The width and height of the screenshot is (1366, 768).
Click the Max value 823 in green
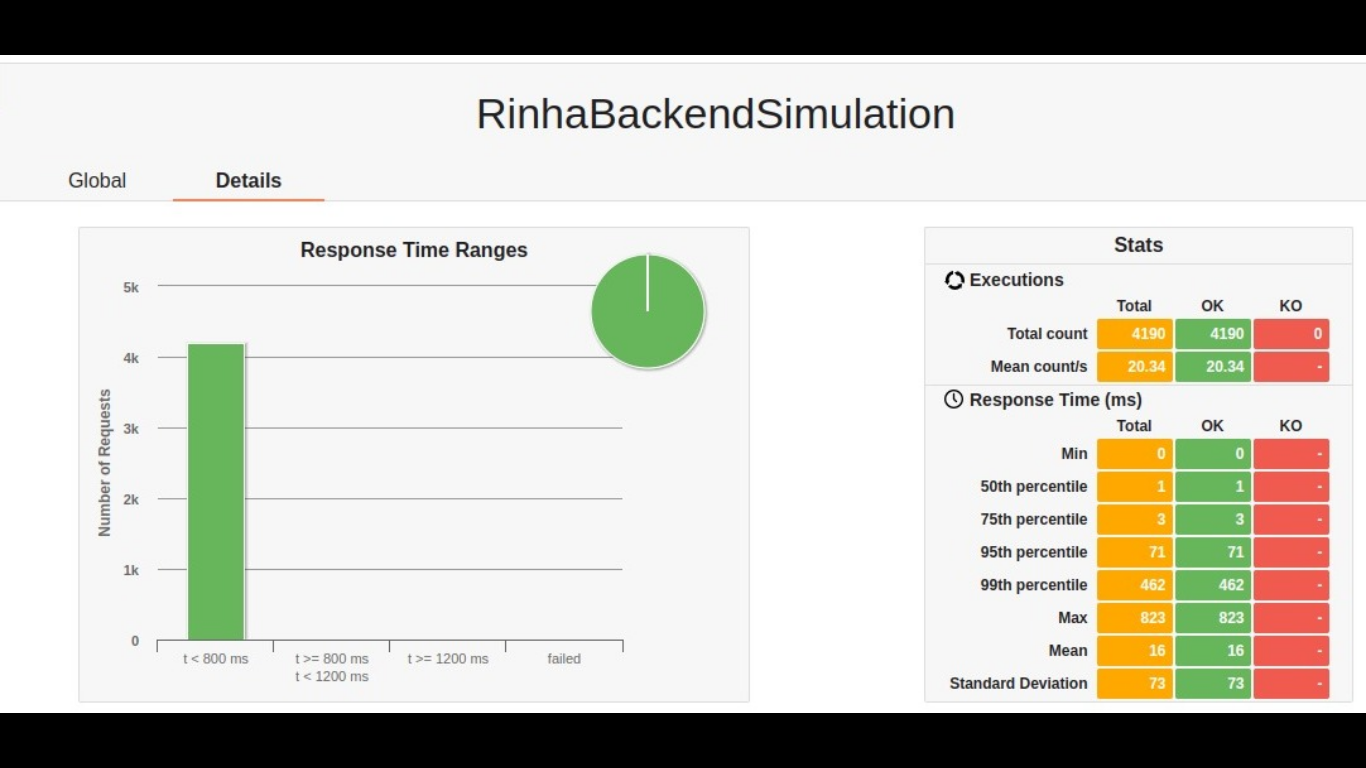tap(1212, 618)
